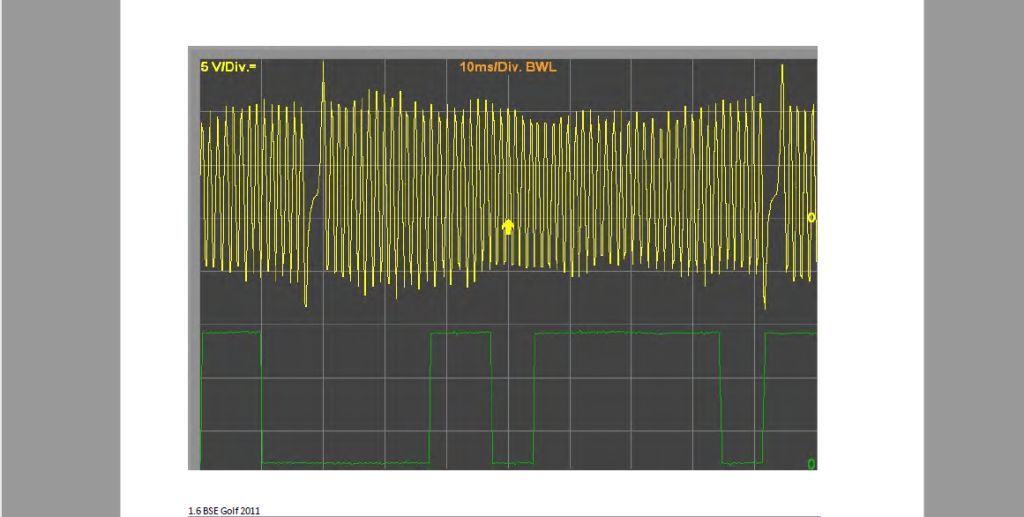Click the yellow trigger arrow marker

point(508,227)
